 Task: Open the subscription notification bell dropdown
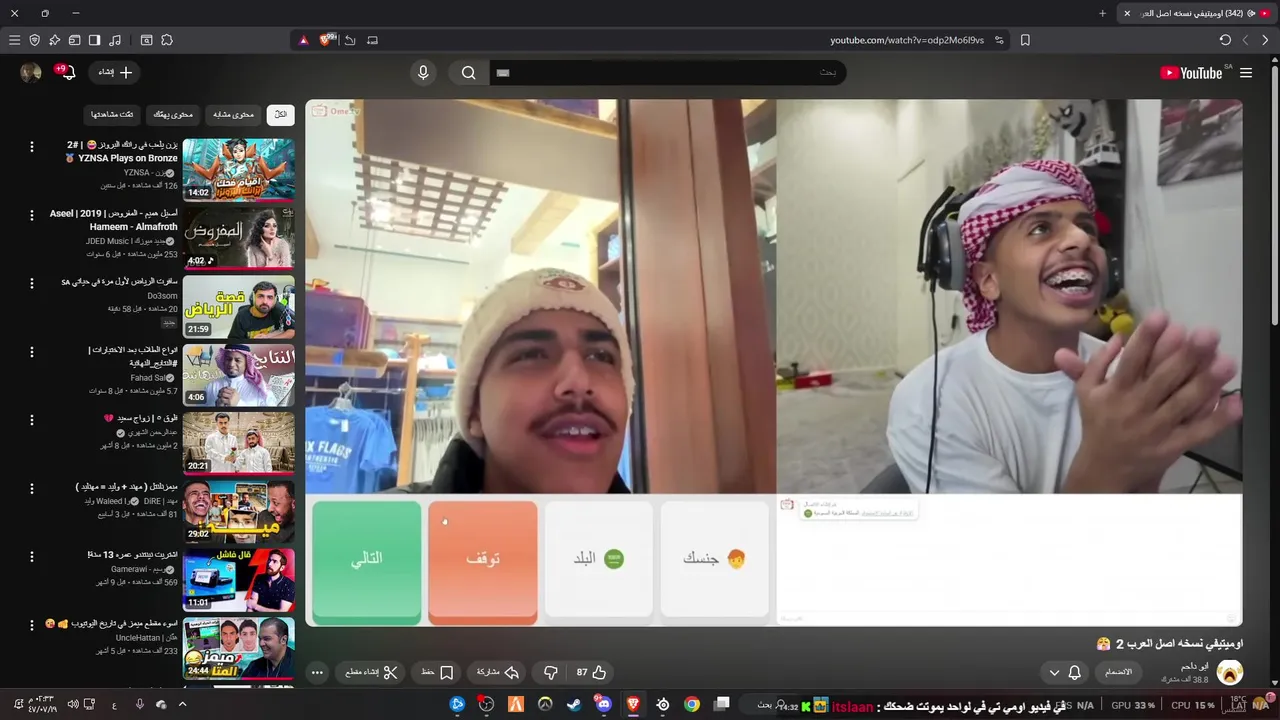(1065, 672)
